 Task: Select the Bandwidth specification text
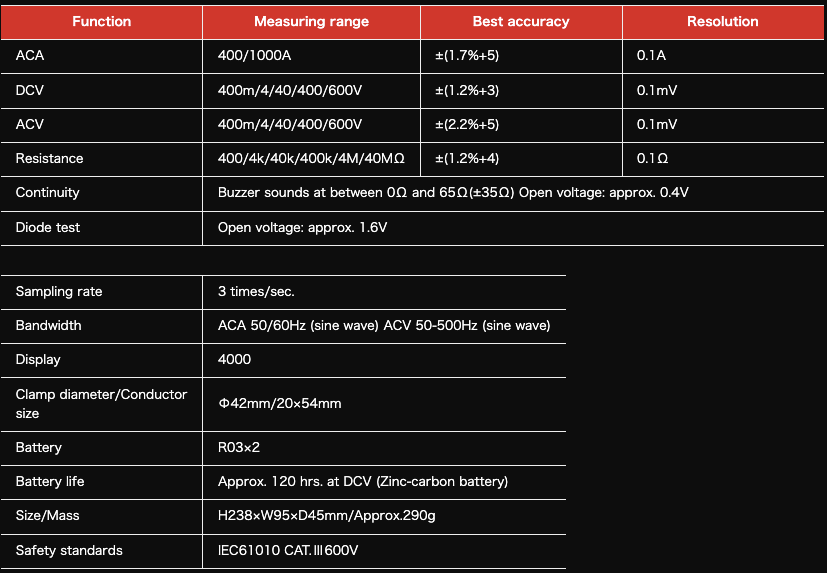click(x=384, y=326)
